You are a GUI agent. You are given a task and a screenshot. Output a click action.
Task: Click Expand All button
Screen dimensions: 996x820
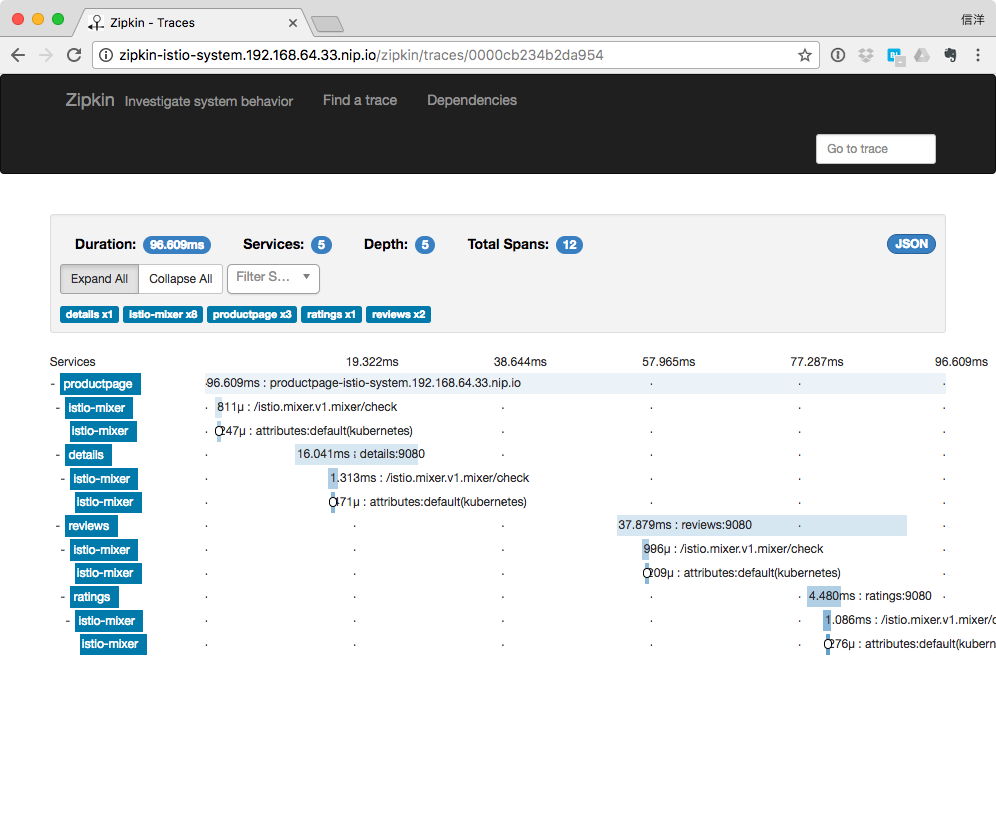point(99,279)
